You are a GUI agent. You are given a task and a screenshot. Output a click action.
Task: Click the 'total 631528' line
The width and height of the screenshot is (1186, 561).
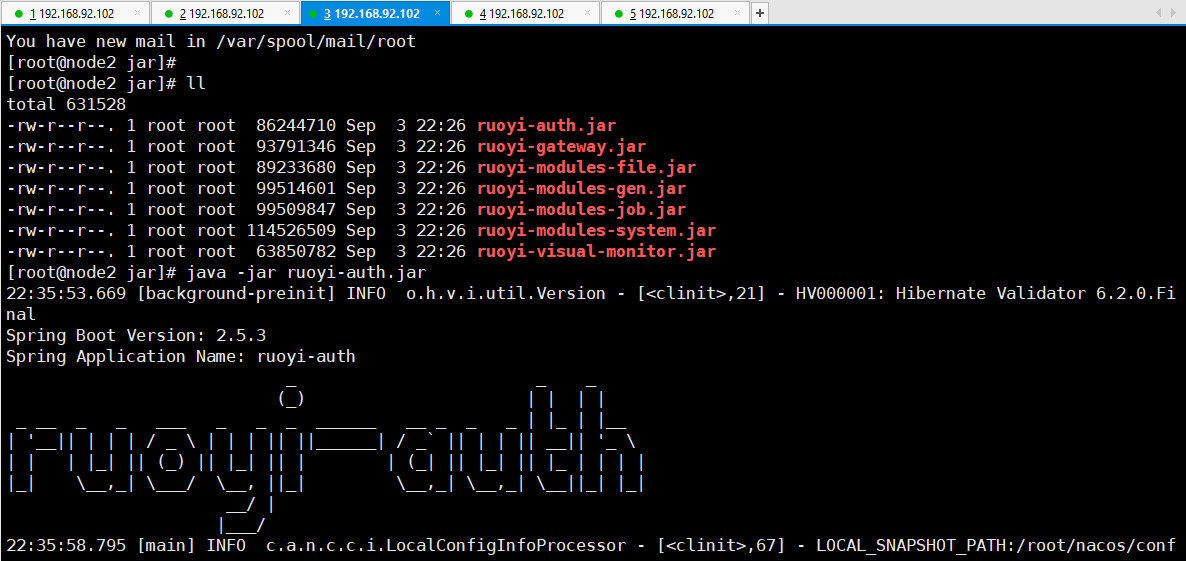pos(67,104)
